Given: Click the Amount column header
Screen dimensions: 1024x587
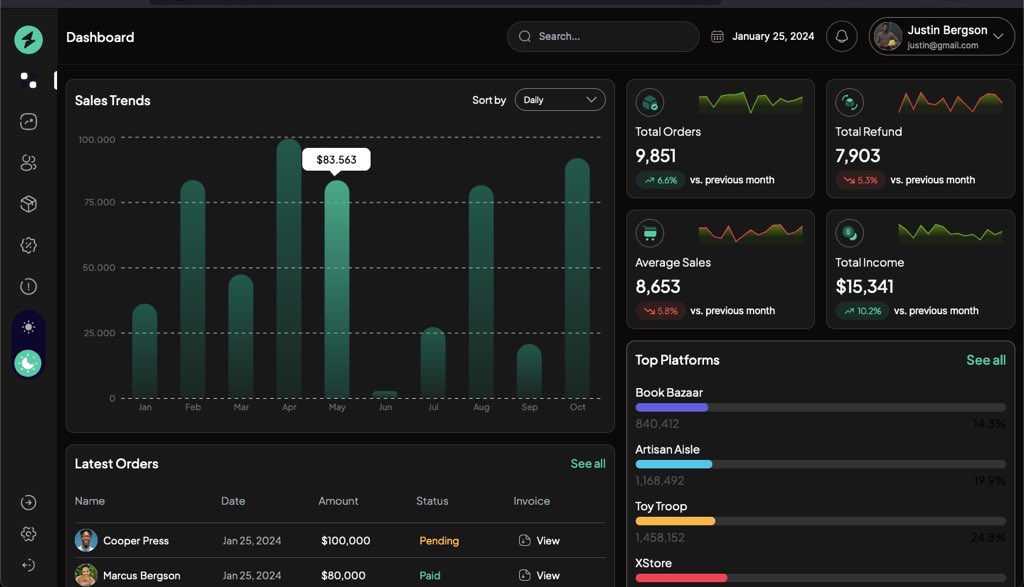Looking at the screenshot, I should pyautogui.click(x=338, y=501).
